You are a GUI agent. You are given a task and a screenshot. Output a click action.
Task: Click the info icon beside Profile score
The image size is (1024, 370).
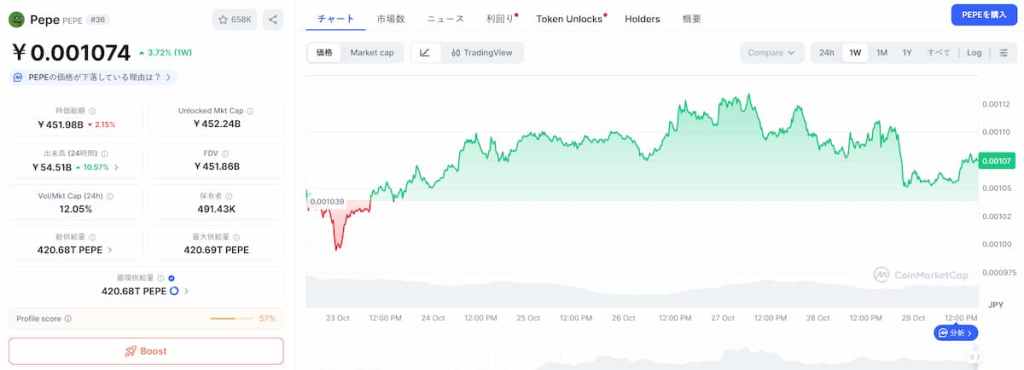click(x=68, y=319)
